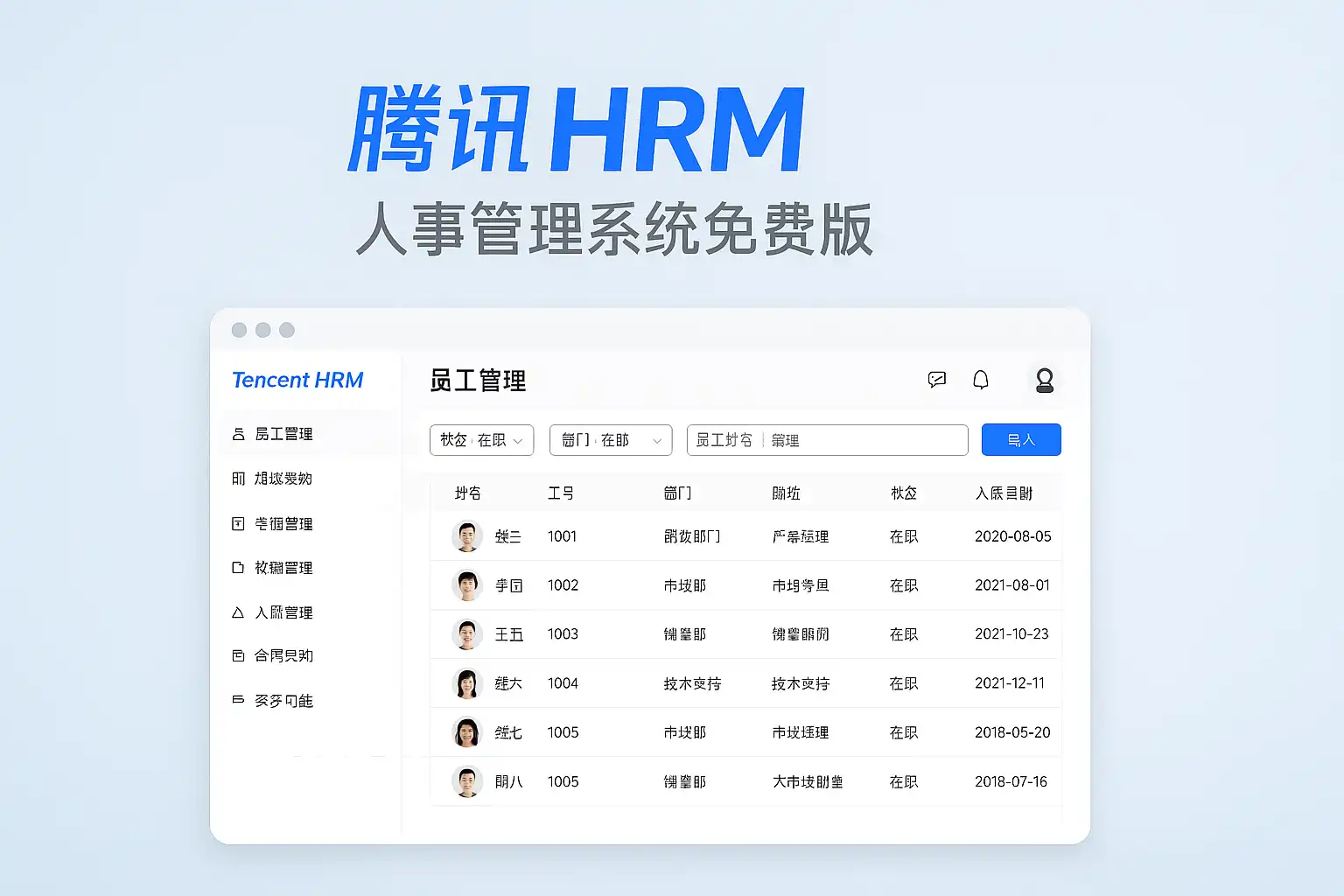Open the sidebar item with the card icon
This screenshot has height=896, width=1344.
point(272,655)
